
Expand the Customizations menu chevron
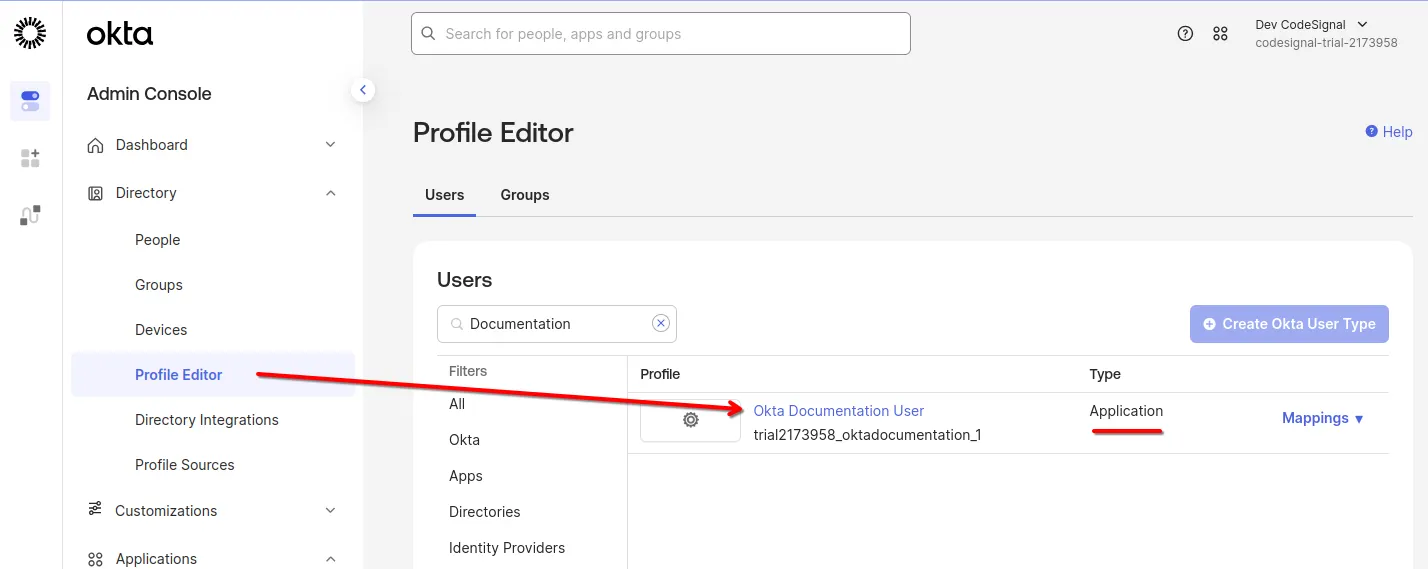pos(330,510)
